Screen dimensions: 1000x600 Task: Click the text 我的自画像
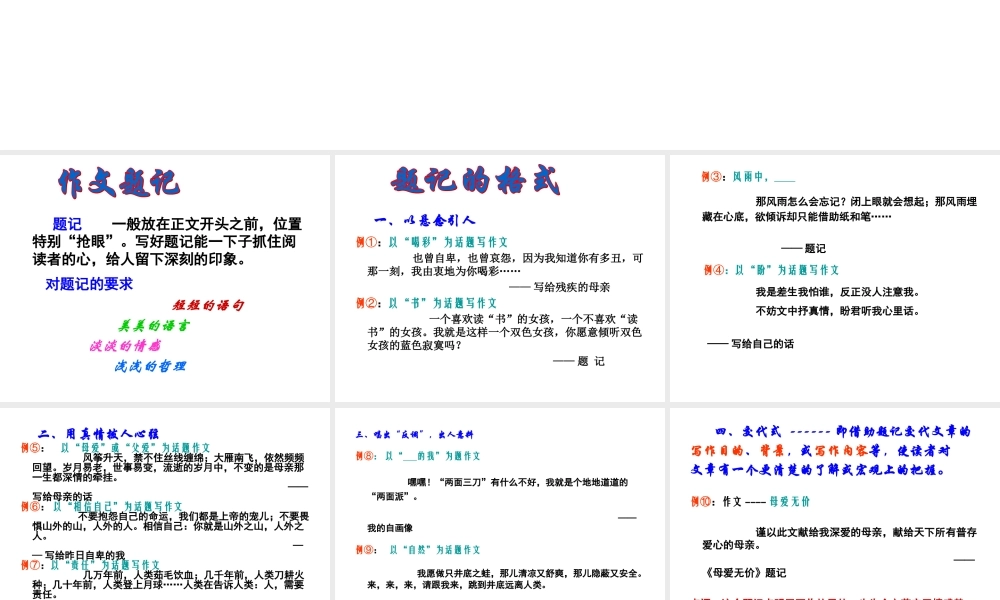click(x=390, y=528)
